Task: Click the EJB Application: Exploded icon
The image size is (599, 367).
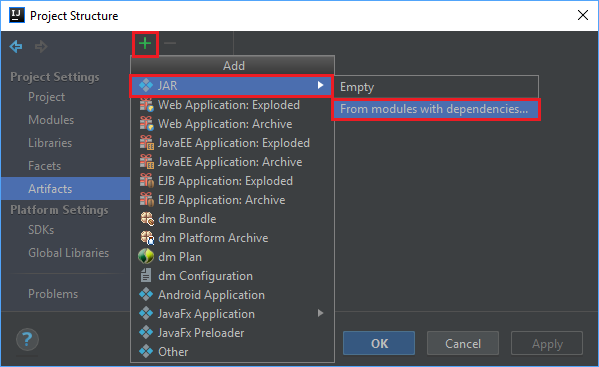Action: [146, 181]
